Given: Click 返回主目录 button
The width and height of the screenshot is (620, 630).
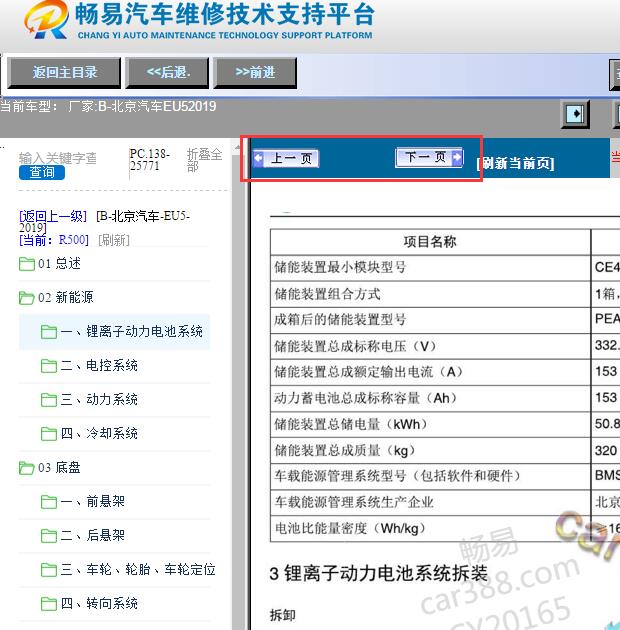Looking at the screenshot, I should (x=64, y=73).
